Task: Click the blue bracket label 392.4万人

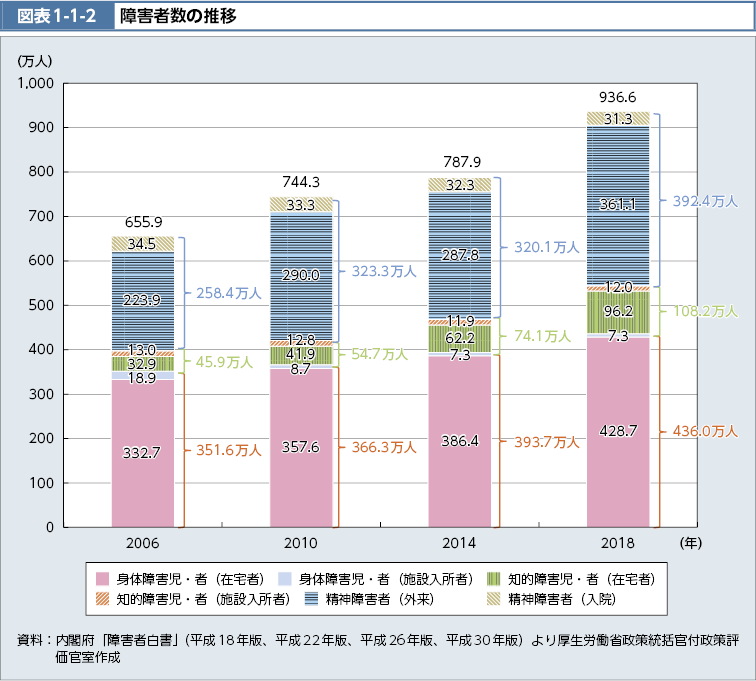Action: [x=705, y=201]
